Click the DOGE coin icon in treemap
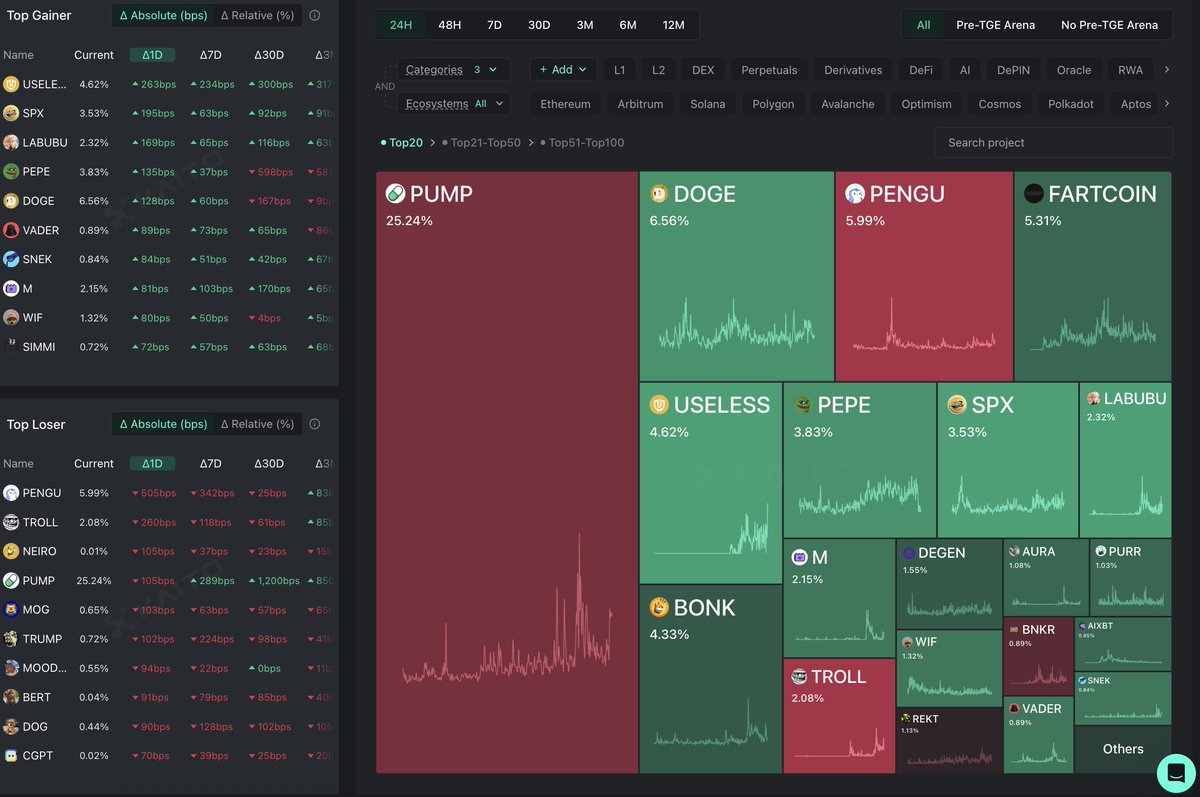Image resolution: width=1200 pixels, height=797 pixels. point(659,194)
